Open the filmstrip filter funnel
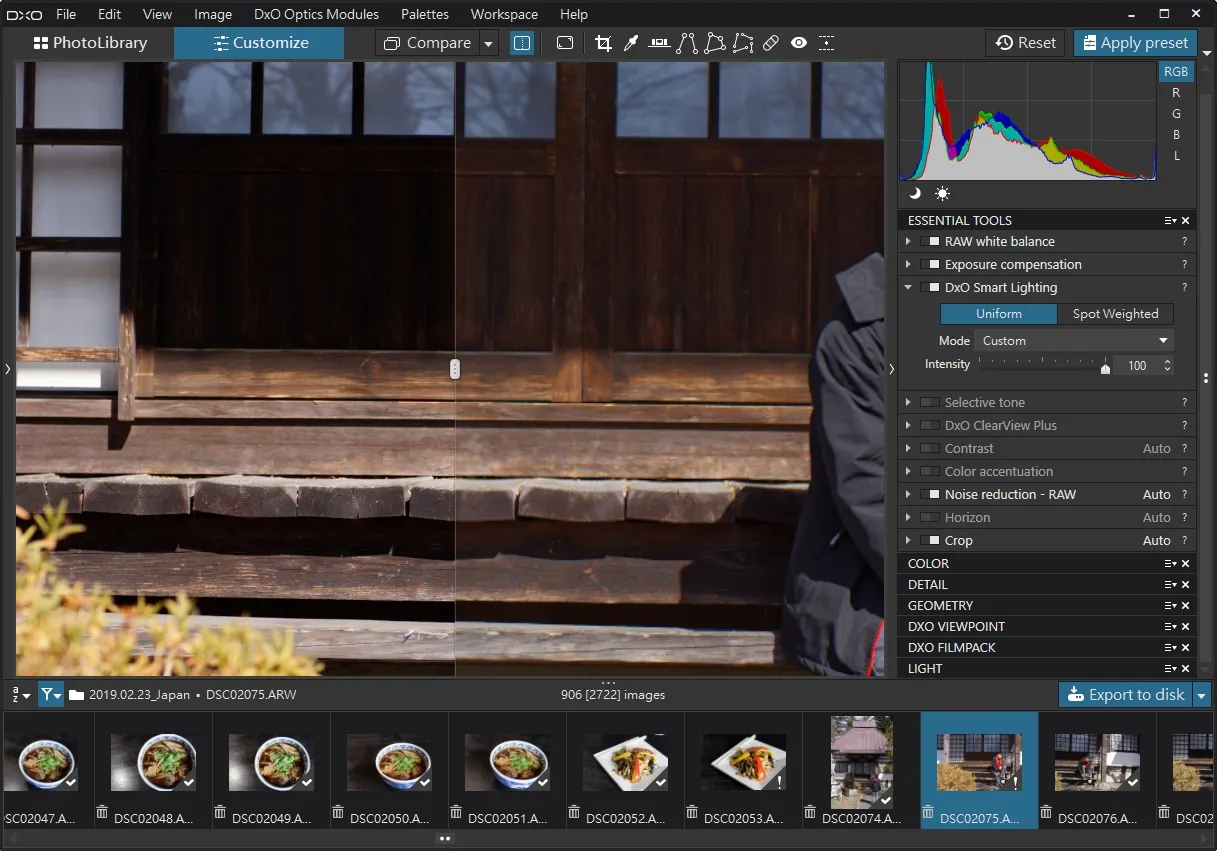Image resolution: width=1217 pixels, height=851 pixels. point(51,695)
